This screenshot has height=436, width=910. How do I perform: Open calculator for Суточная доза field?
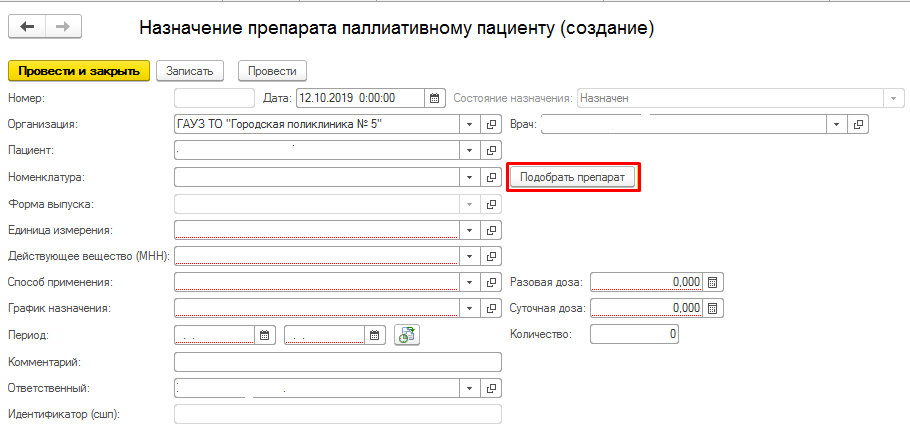(713, 308)
